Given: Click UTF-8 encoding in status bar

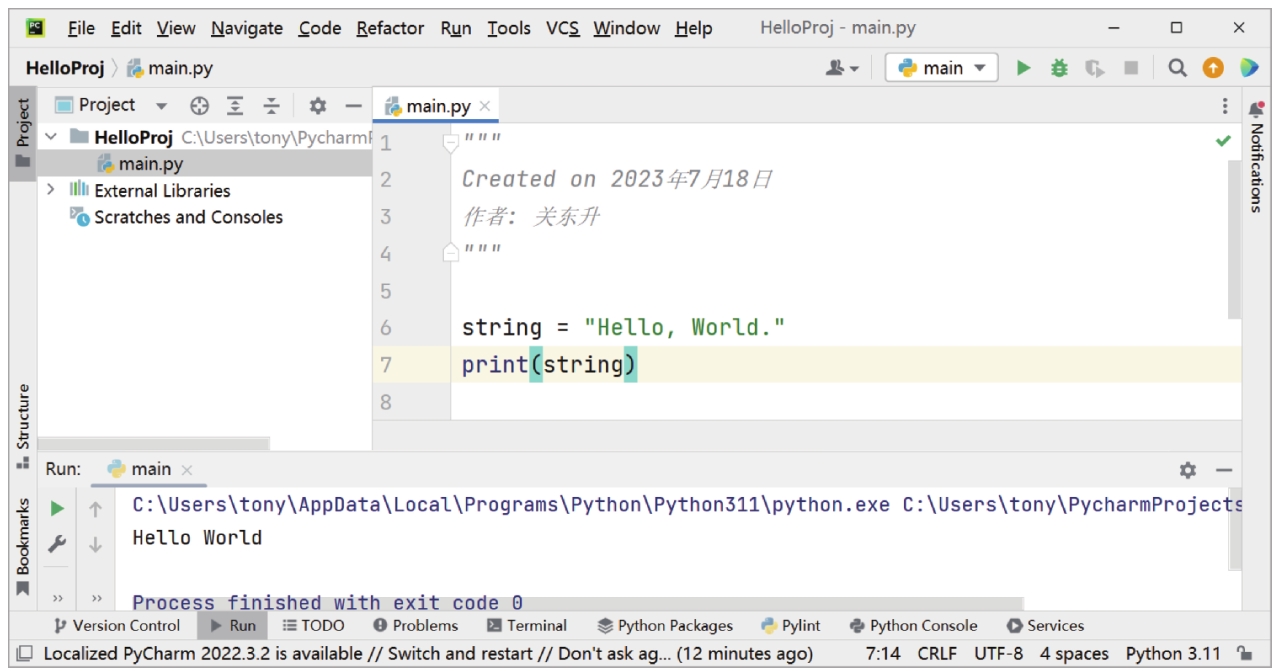Looking at the screenshot, I should click(x=997, y=653).
